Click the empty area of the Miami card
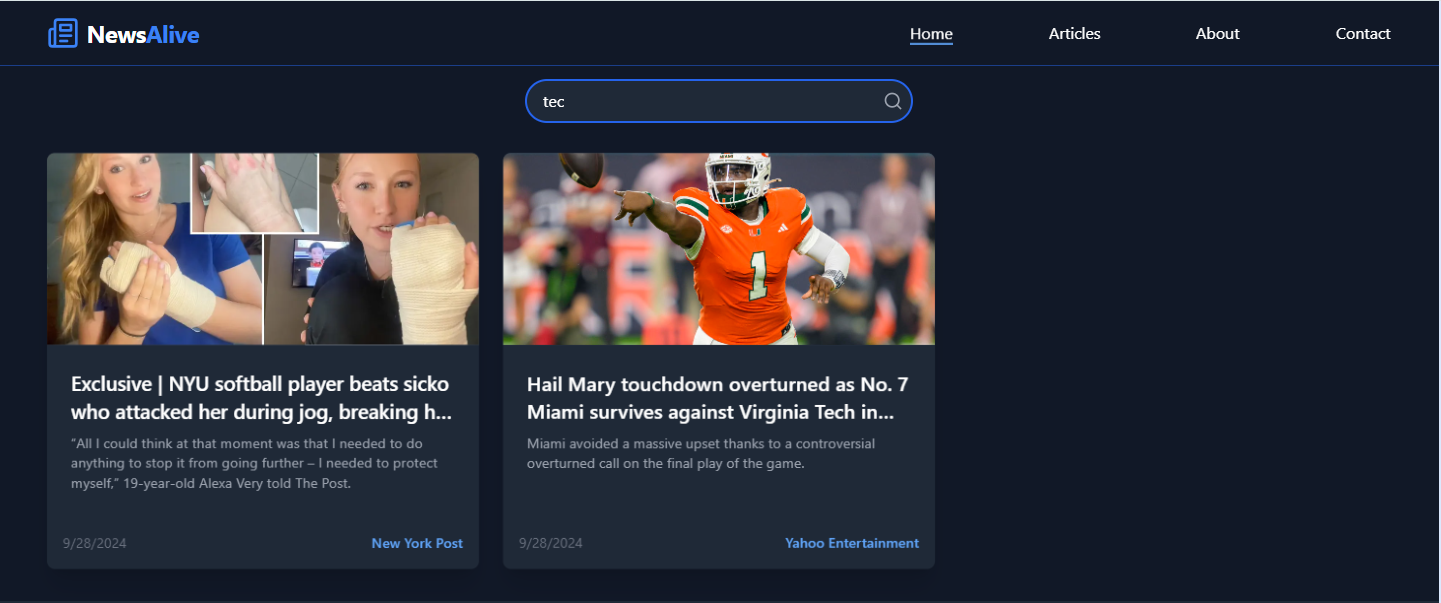The image size is (1441, 603). (x=719, y=505)
